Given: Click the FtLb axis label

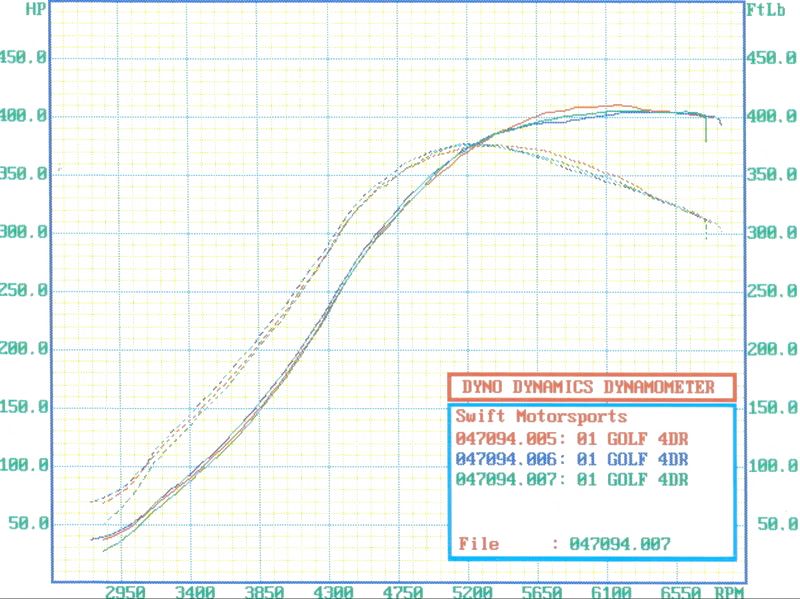Looking at the screenshot, I should point(764,10).
